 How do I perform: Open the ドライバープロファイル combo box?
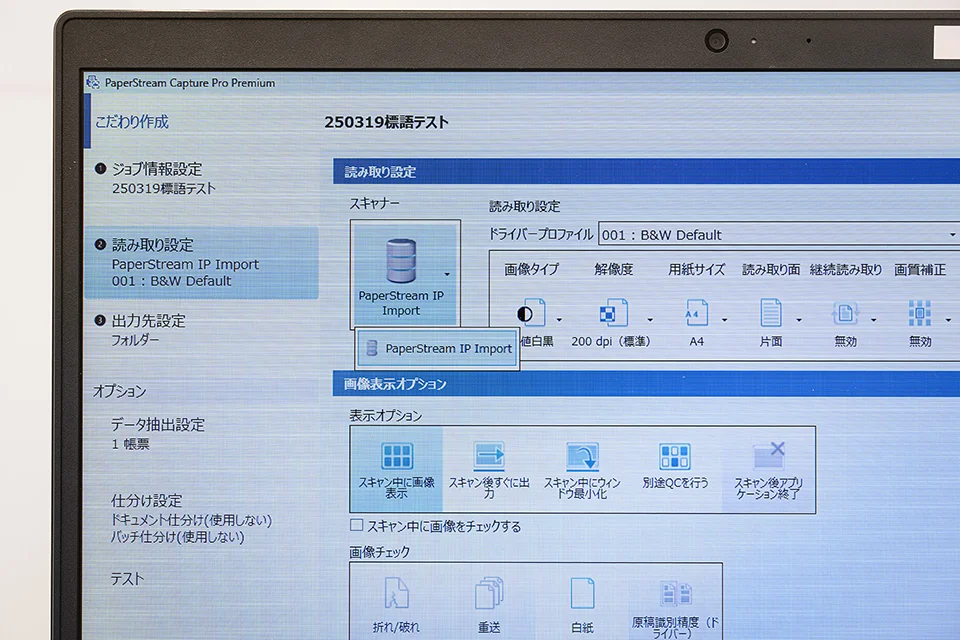pos(779,235)
